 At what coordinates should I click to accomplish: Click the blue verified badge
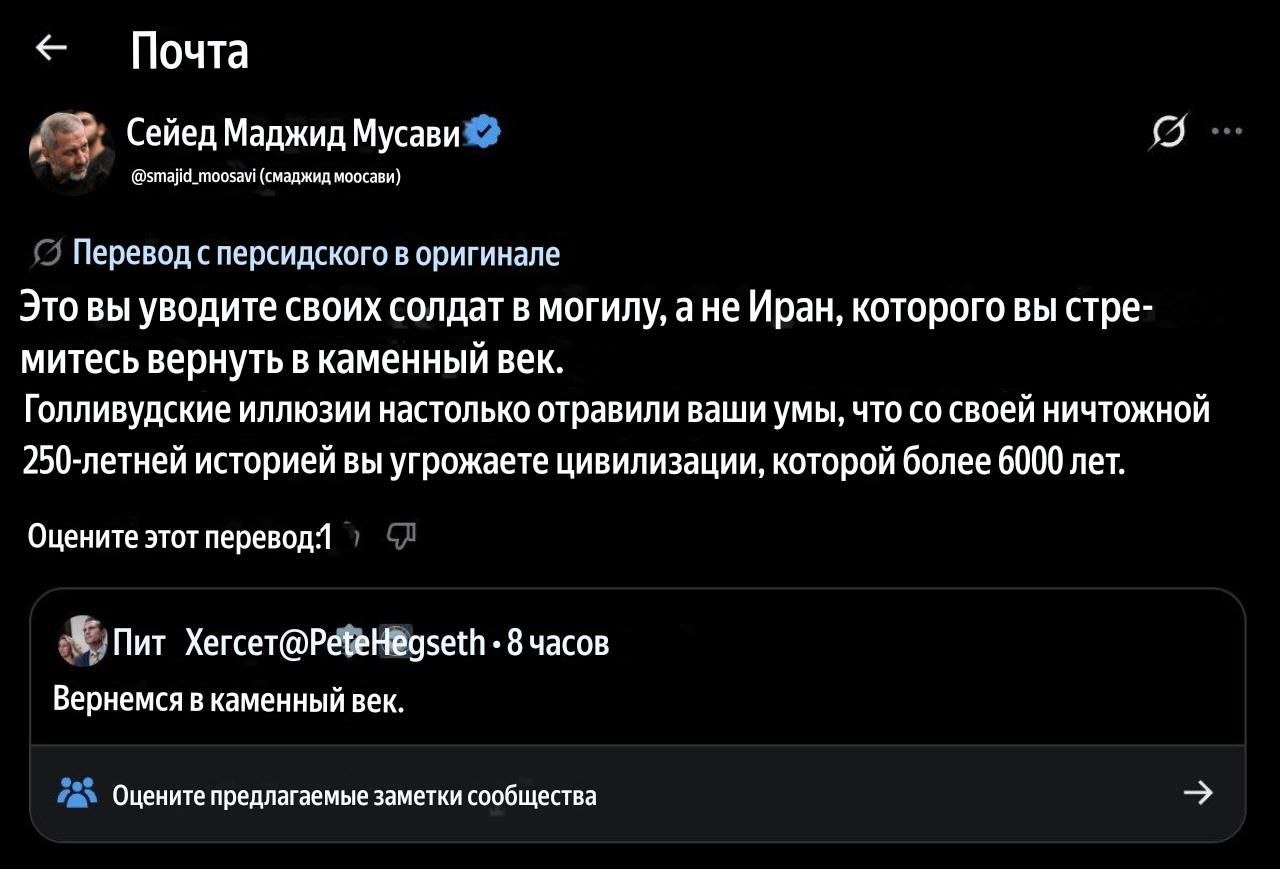pos(485,132)
